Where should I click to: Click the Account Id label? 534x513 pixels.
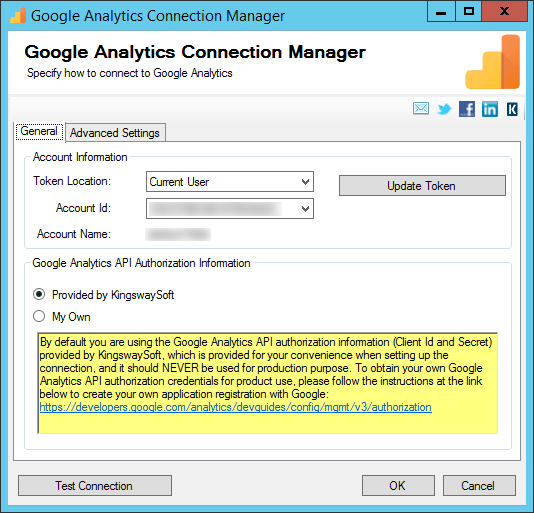pyautogui.click(x=83, y=208)
